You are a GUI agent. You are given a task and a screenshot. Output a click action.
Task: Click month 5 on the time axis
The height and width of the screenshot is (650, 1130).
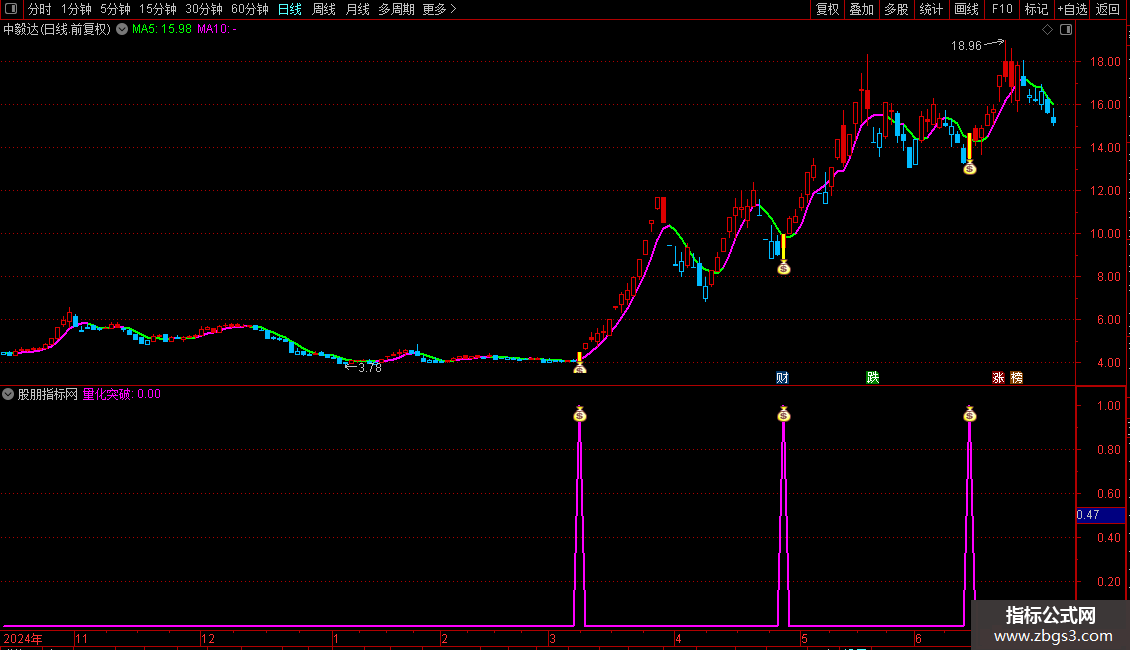click(804, 638)
